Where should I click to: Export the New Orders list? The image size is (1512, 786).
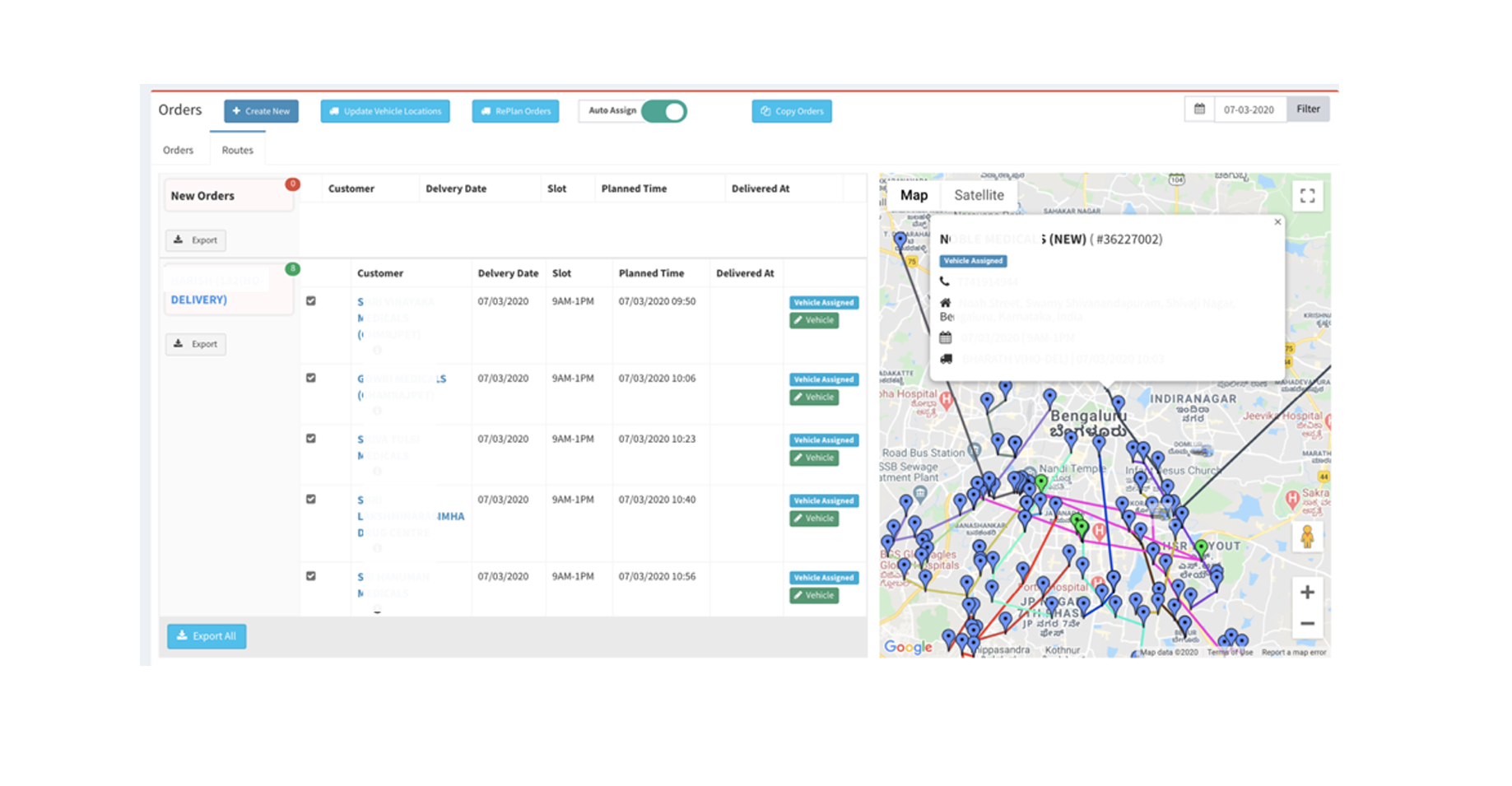pyautogui.click(x=196, y=240)
